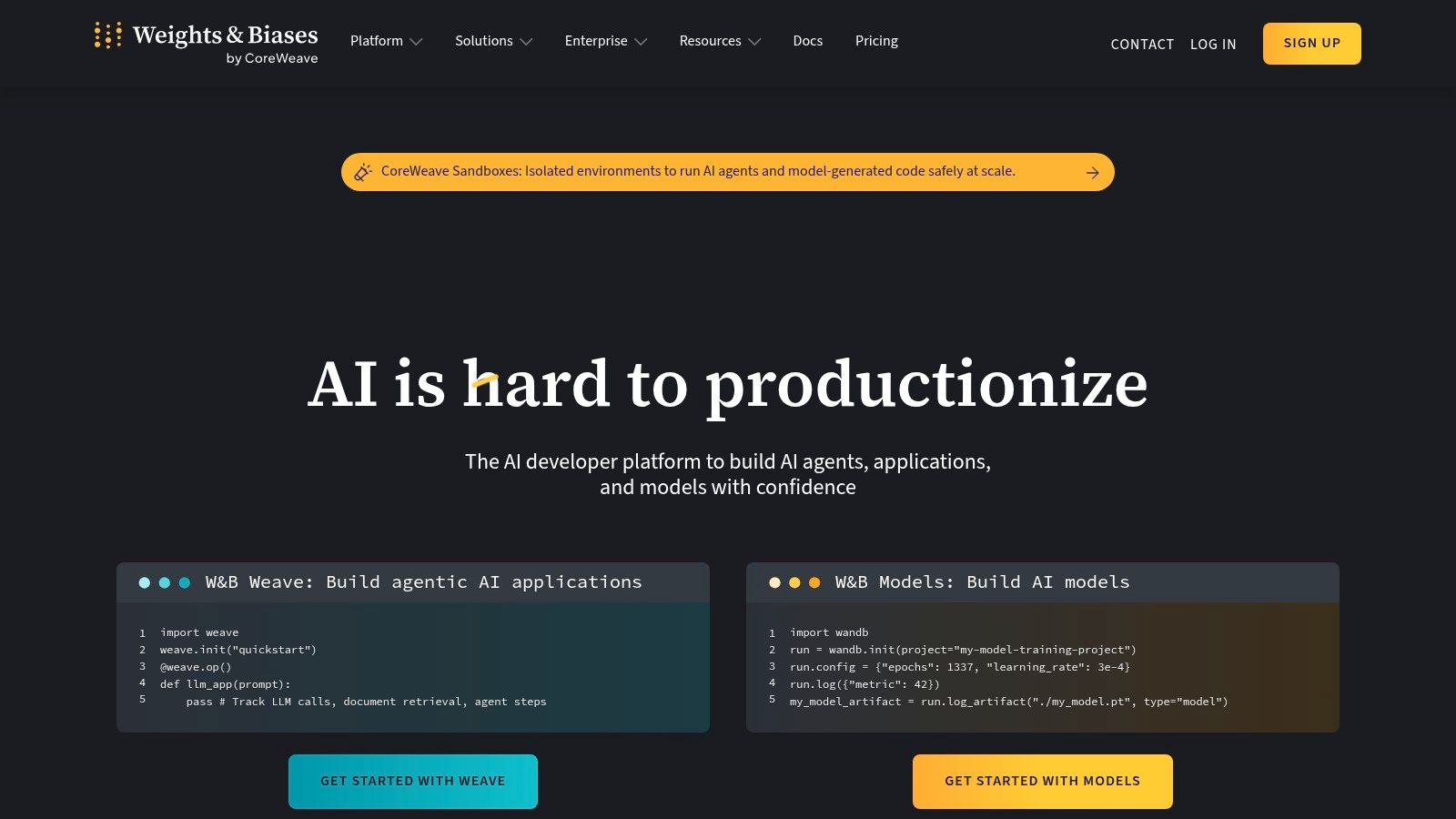
Task: Click the Weights & Biases dotted logo icon
Action: coord(107,35)
